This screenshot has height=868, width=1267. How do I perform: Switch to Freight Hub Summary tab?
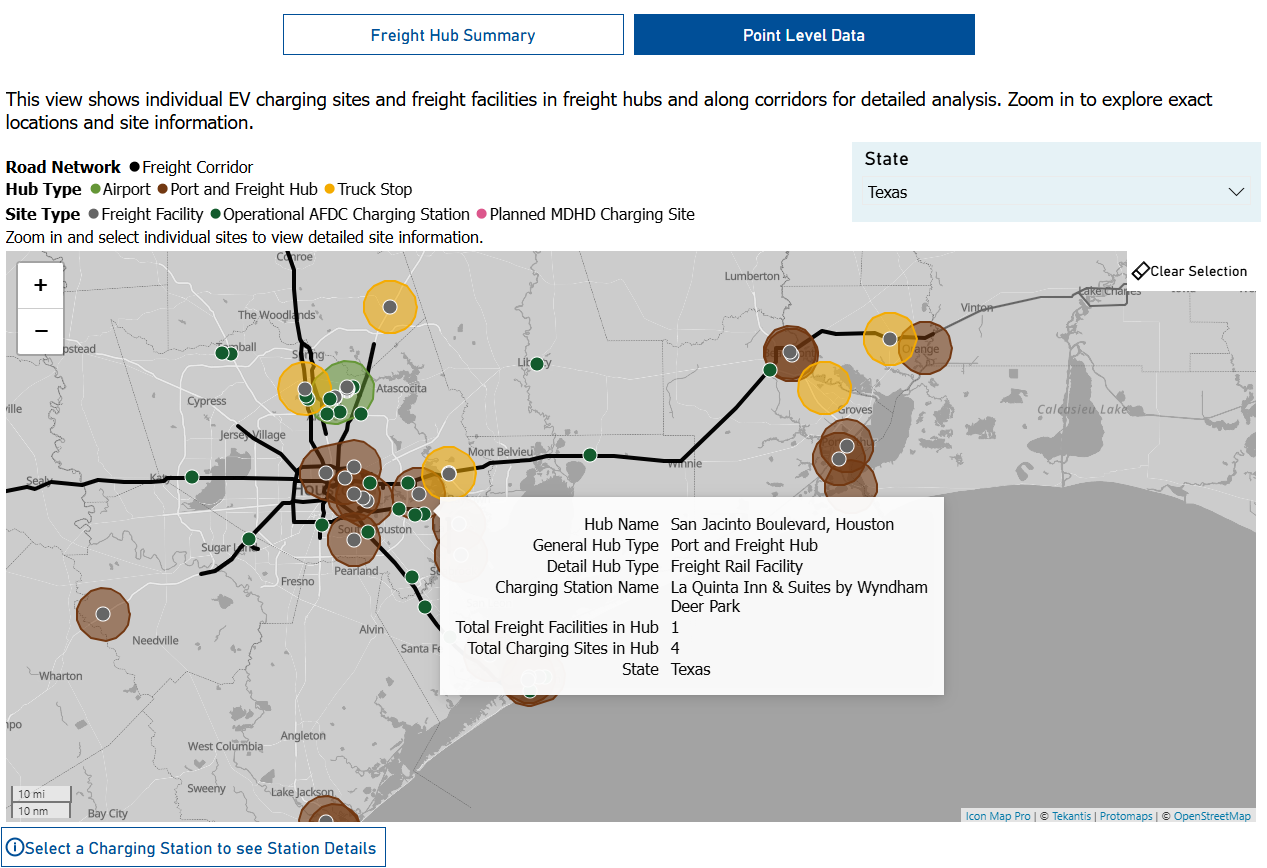point(453,35)
